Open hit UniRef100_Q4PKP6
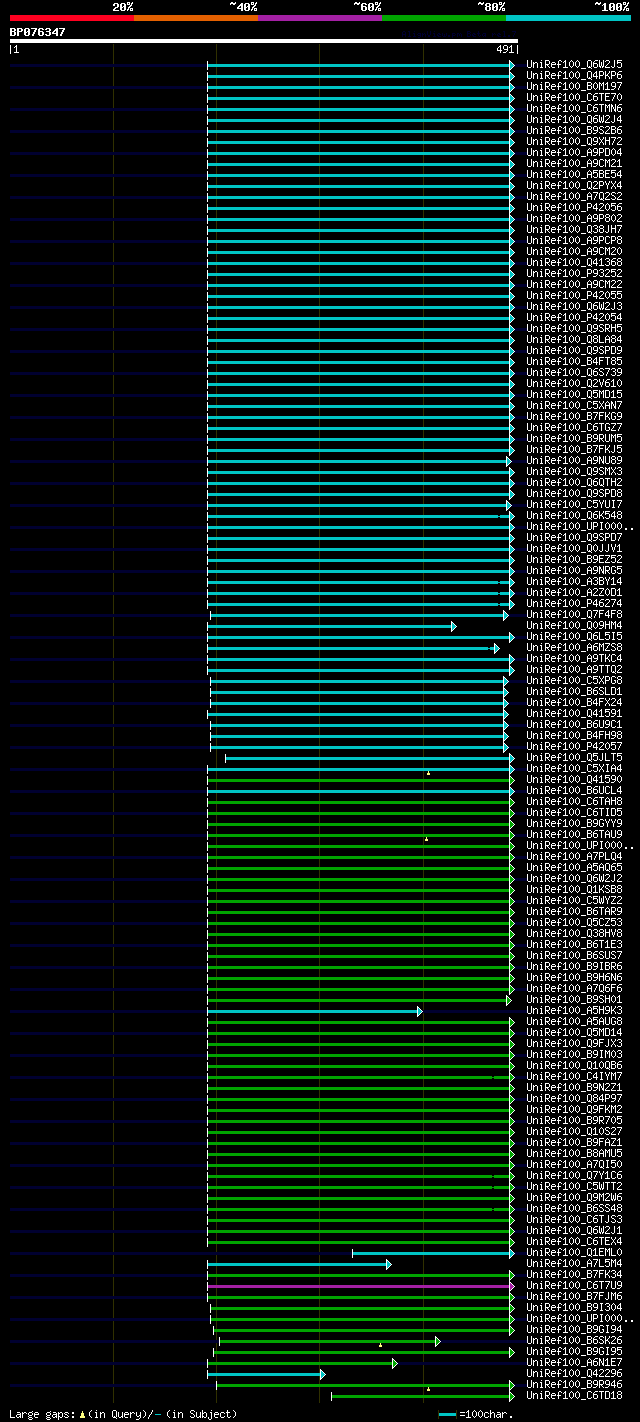 click(574, 75)
